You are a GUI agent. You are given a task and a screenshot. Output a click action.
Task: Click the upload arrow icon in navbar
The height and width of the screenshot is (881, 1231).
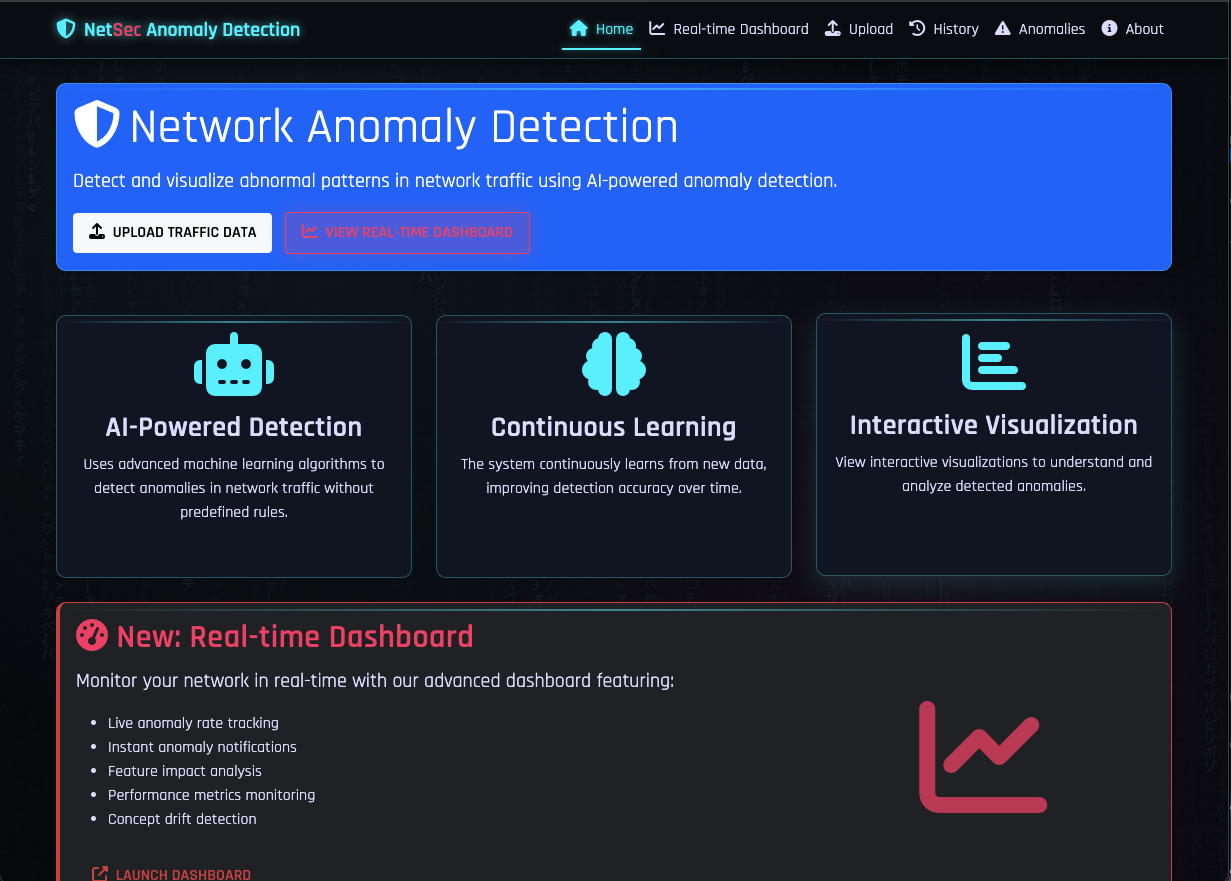pos(832,28)
